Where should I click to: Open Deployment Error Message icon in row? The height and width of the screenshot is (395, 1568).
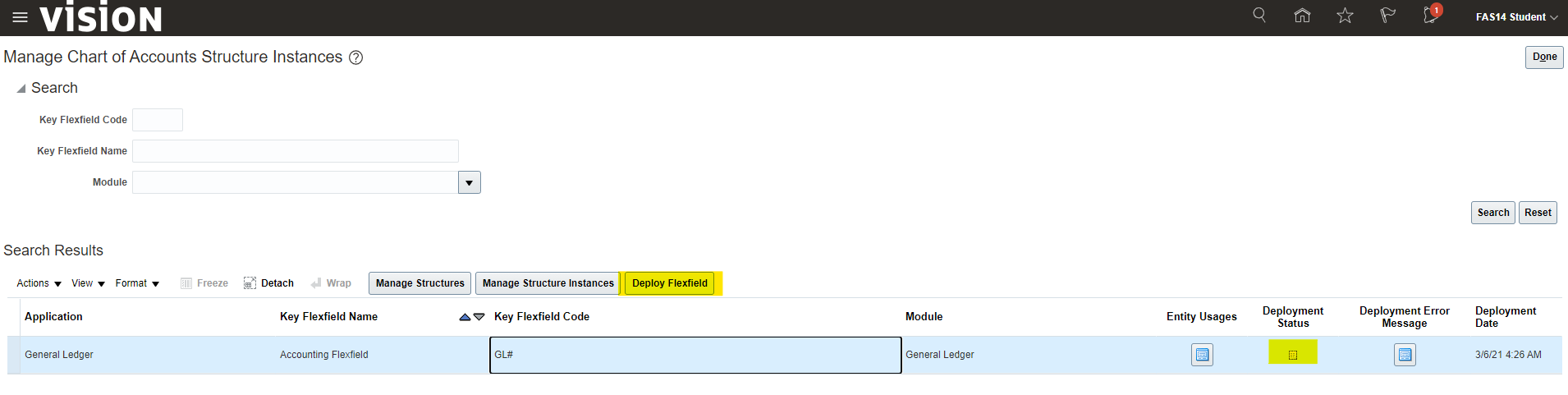point(1405,355)
